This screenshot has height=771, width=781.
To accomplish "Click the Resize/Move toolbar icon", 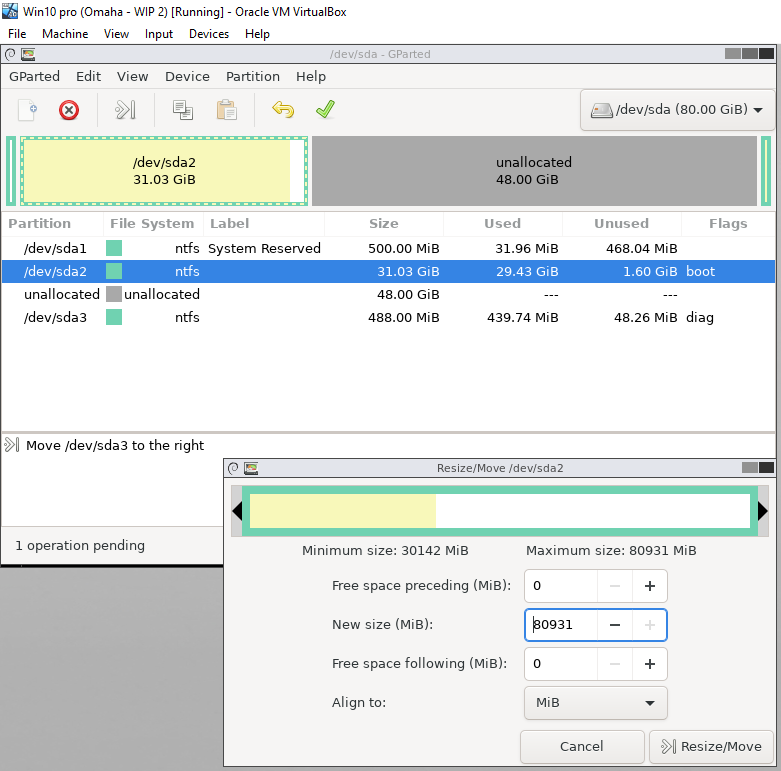I will click(x=125, y=110).
